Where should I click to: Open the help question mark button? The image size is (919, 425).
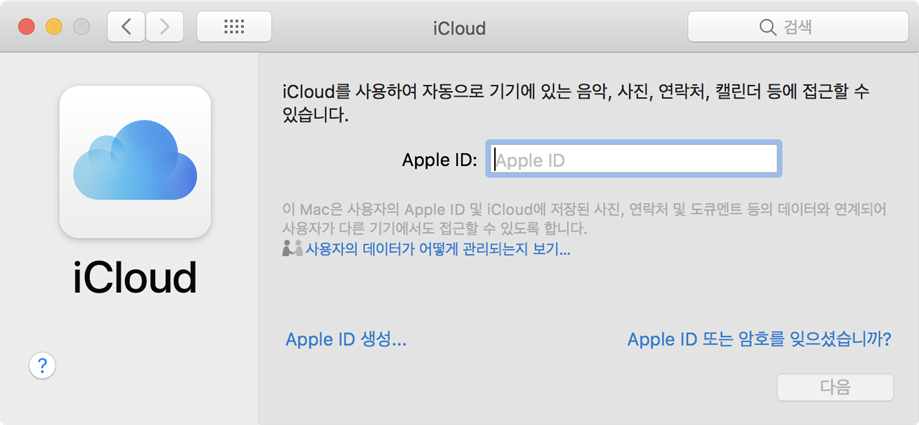tap(42, 366)
